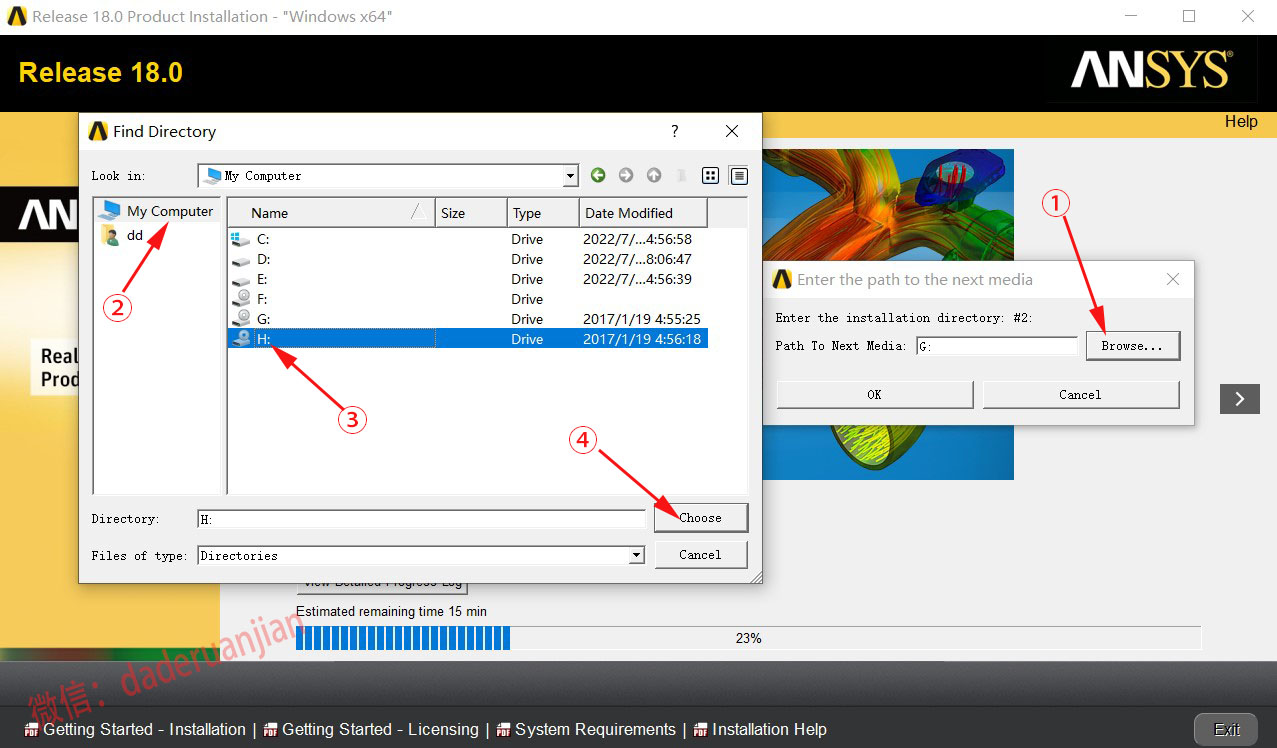
Task: Exit the ANSYS installer
Action: pyautogui.click(x=1227, y=729)
